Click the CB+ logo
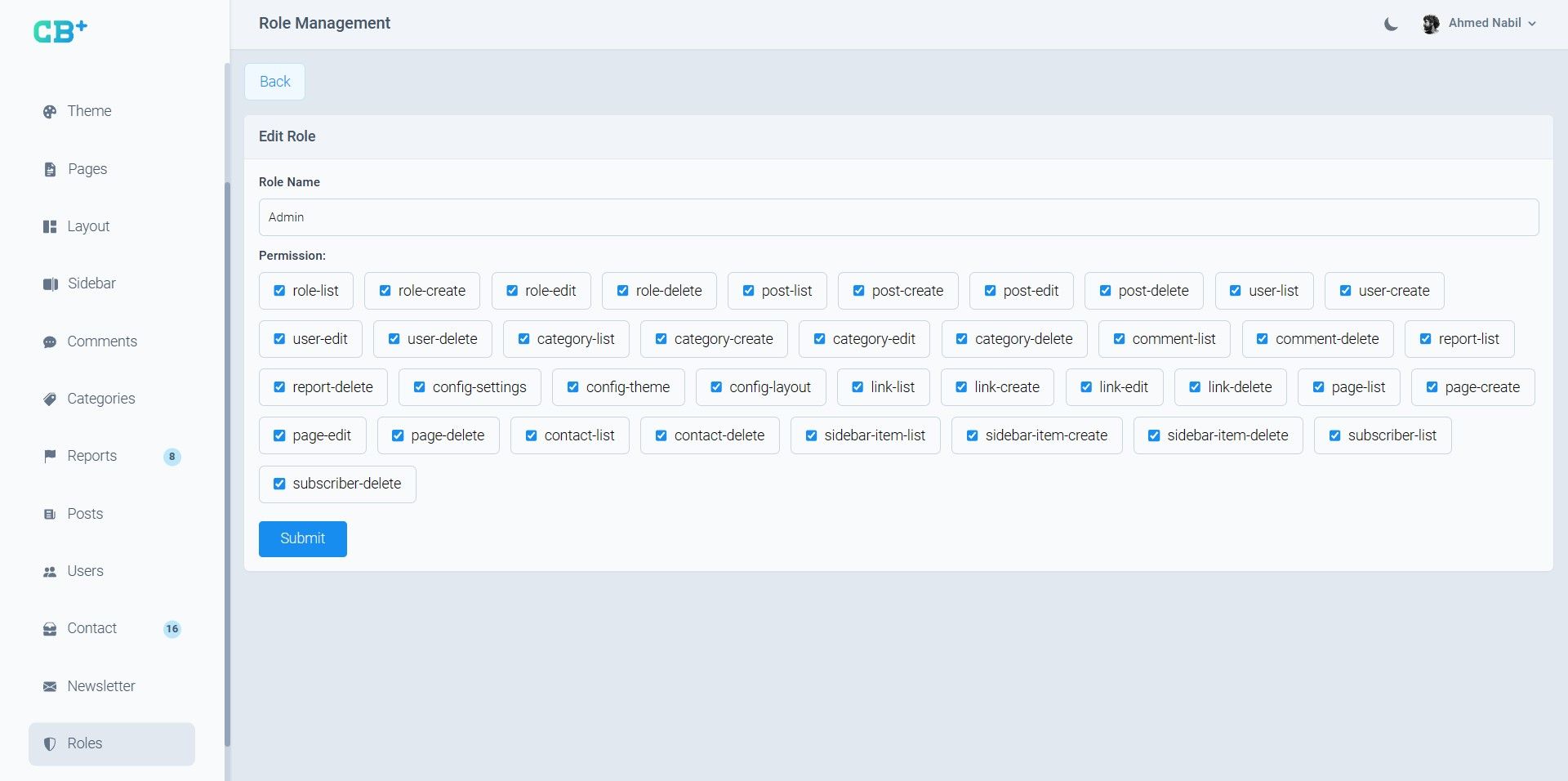1568x781 pixels. [60, 31]
